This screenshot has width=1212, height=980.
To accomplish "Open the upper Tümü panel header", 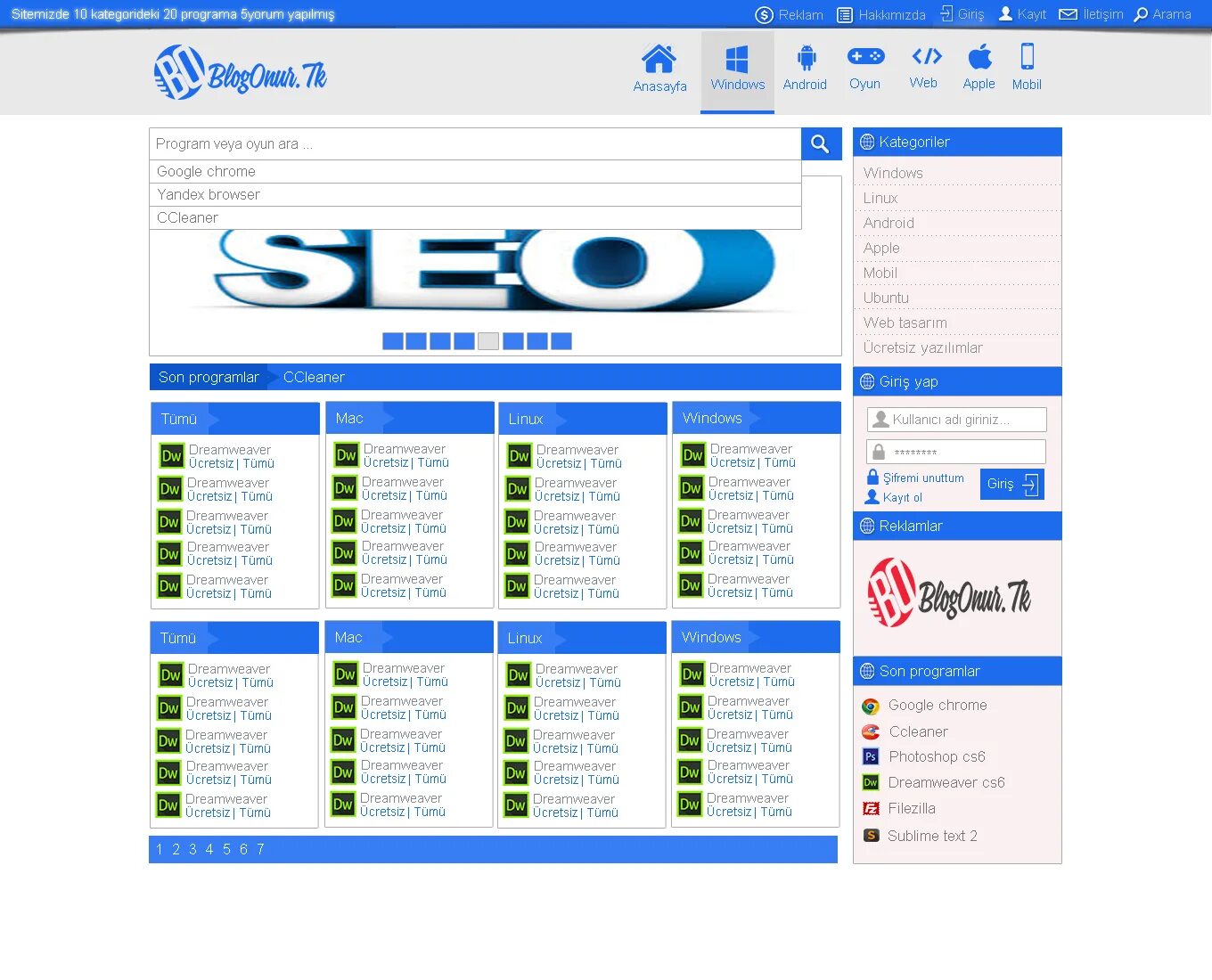I will pyautogui.click(x=235, y=419).
